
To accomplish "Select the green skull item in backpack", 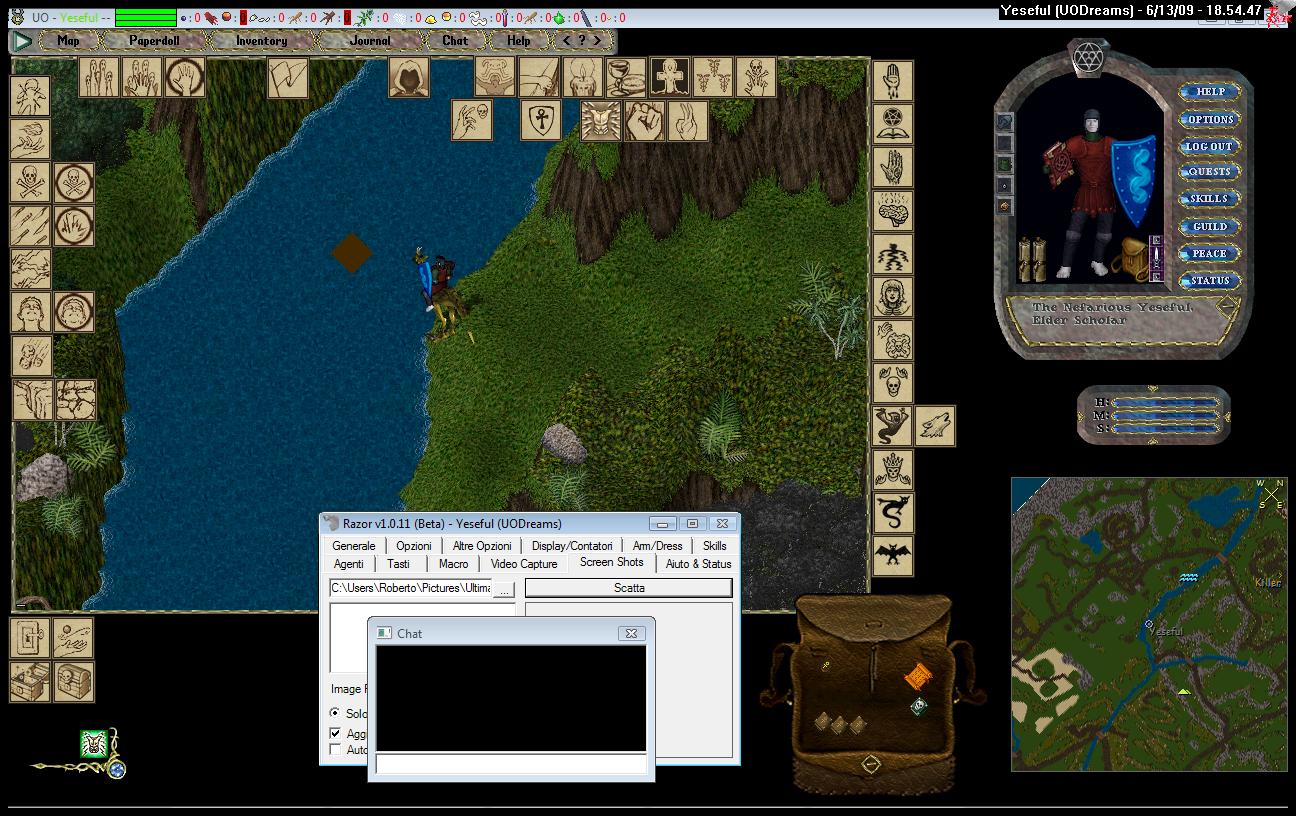I will [918, 706].
